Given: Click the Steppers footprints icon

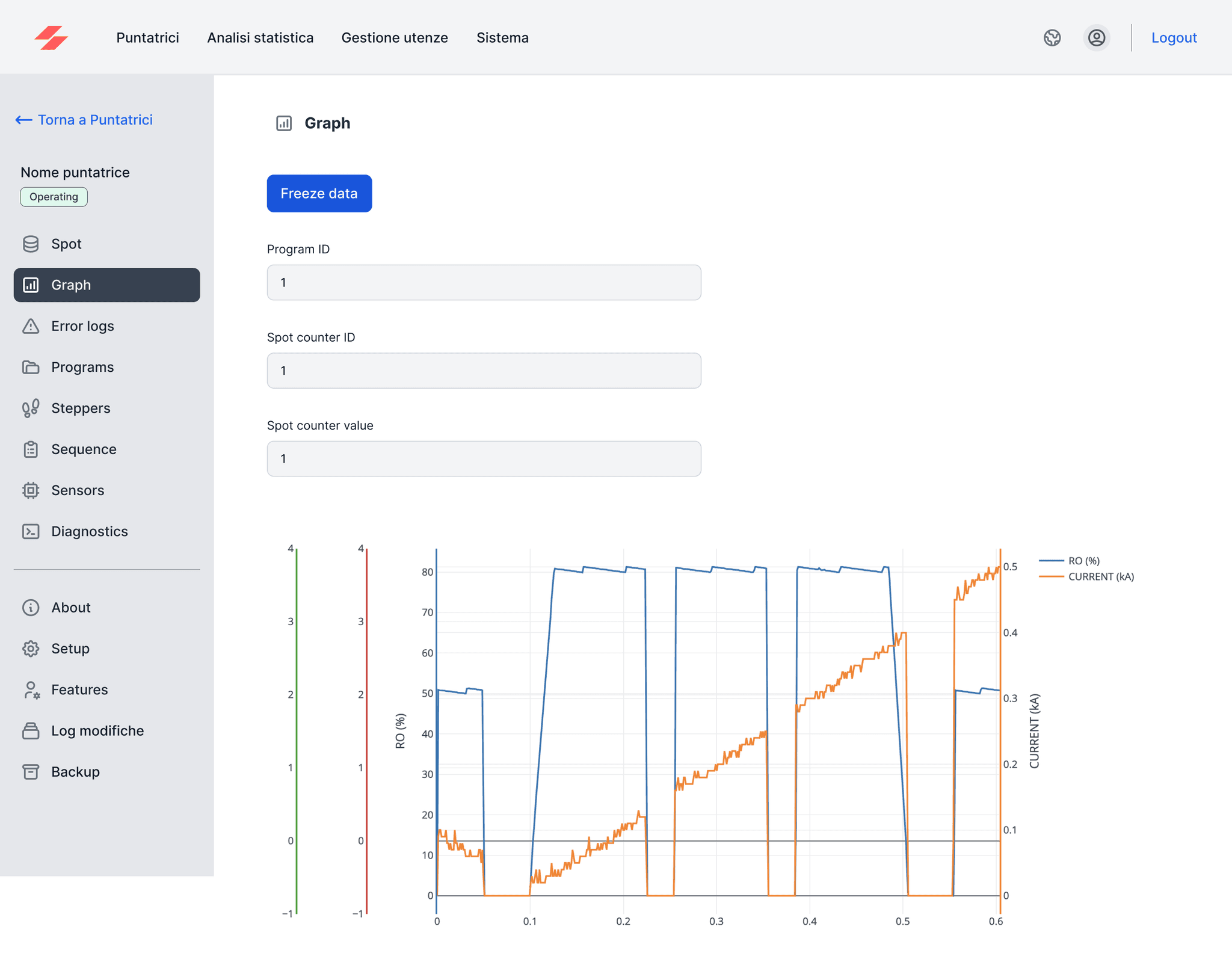Looking at the screenshot, I should [31, 408].
